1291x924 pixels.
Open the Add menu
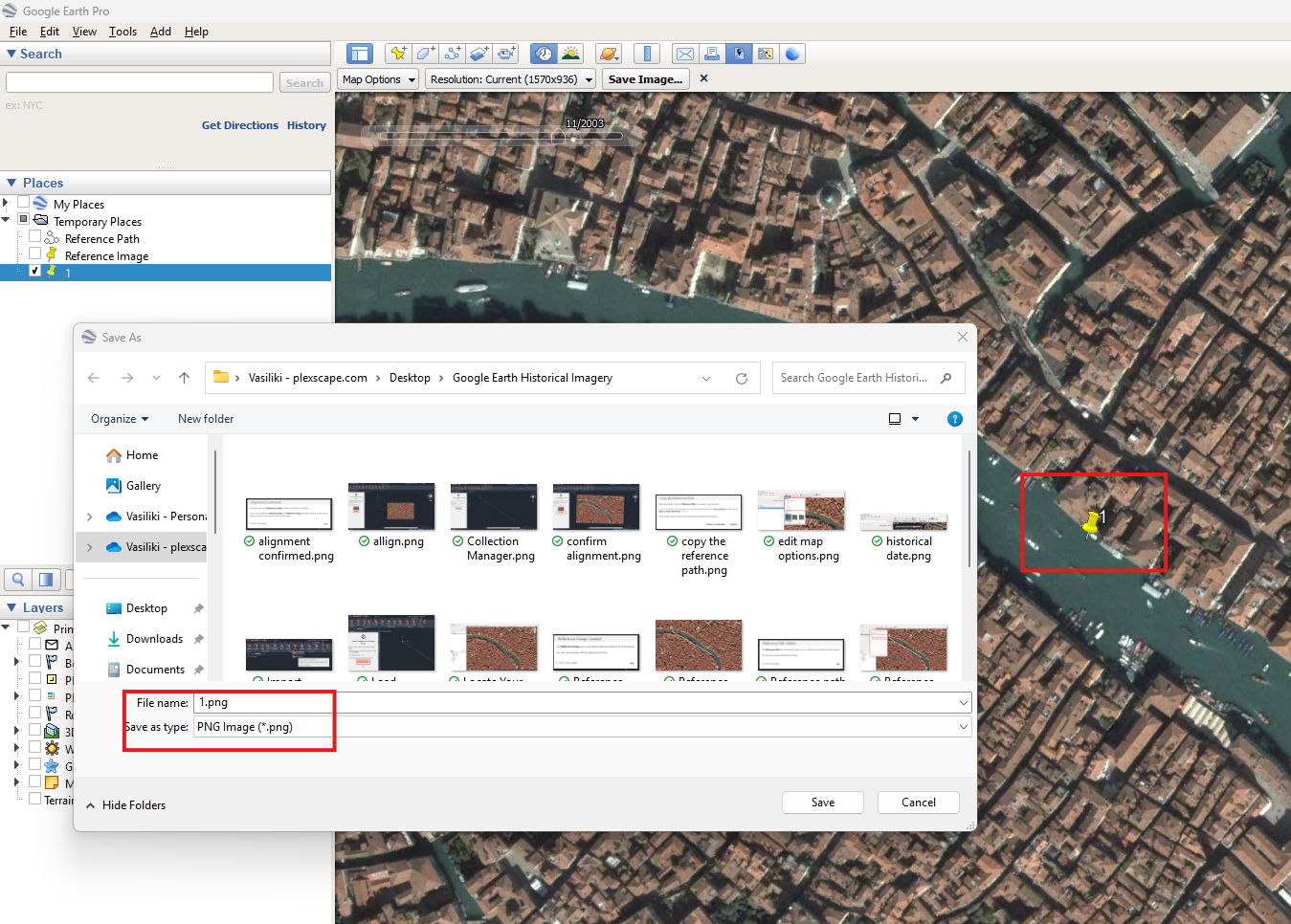(161, 32)
